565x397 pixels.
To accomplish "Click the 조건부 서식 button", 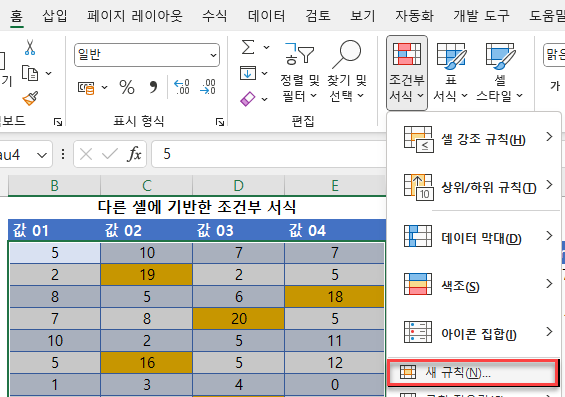I will click(x=407, y=73).
